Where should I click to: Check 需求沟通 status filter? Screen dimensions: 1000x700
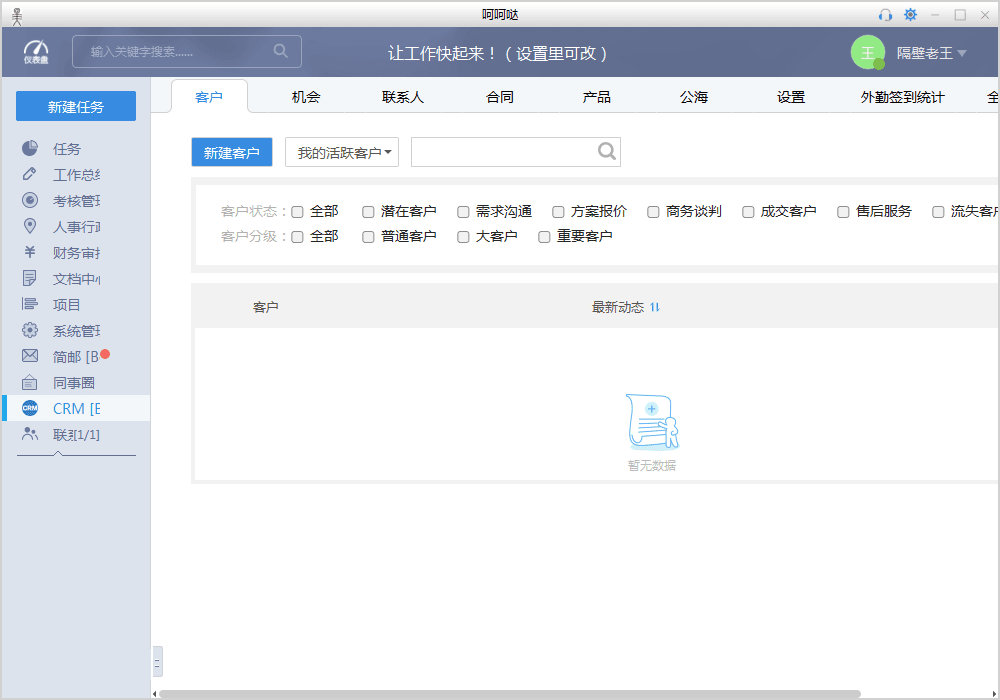[463, 212]
